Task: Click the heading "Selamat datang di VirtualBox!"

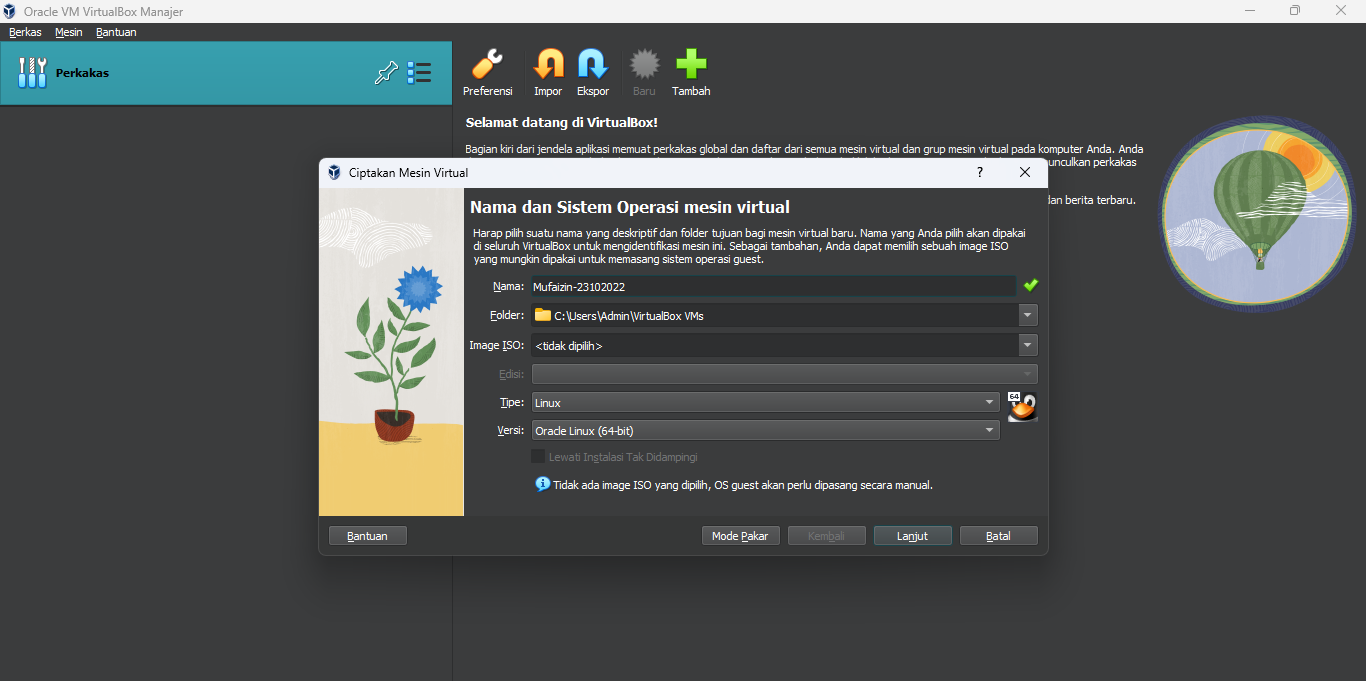Action: pyautogui.click(x=562, y=122)
